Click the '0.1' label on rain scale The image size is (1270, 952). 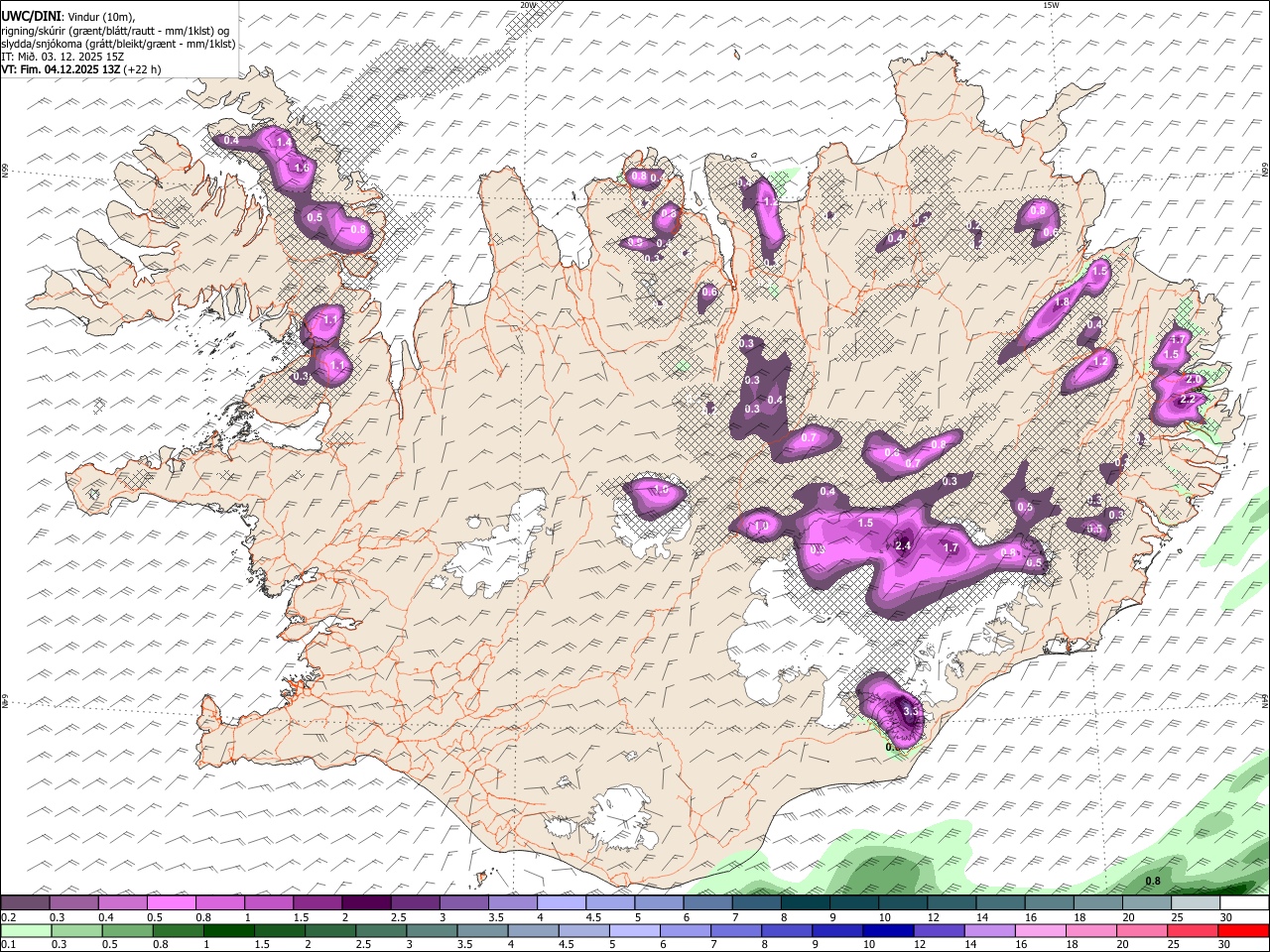[9, 944]
